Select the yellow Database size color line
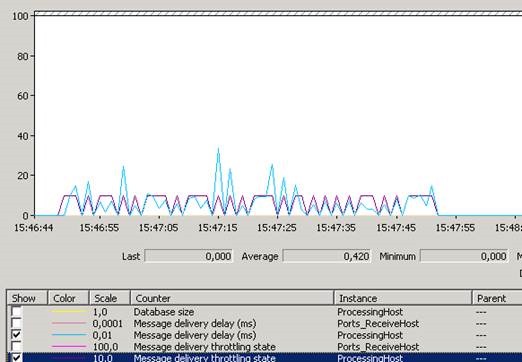 pyautogui.click(x=68, y=312)
